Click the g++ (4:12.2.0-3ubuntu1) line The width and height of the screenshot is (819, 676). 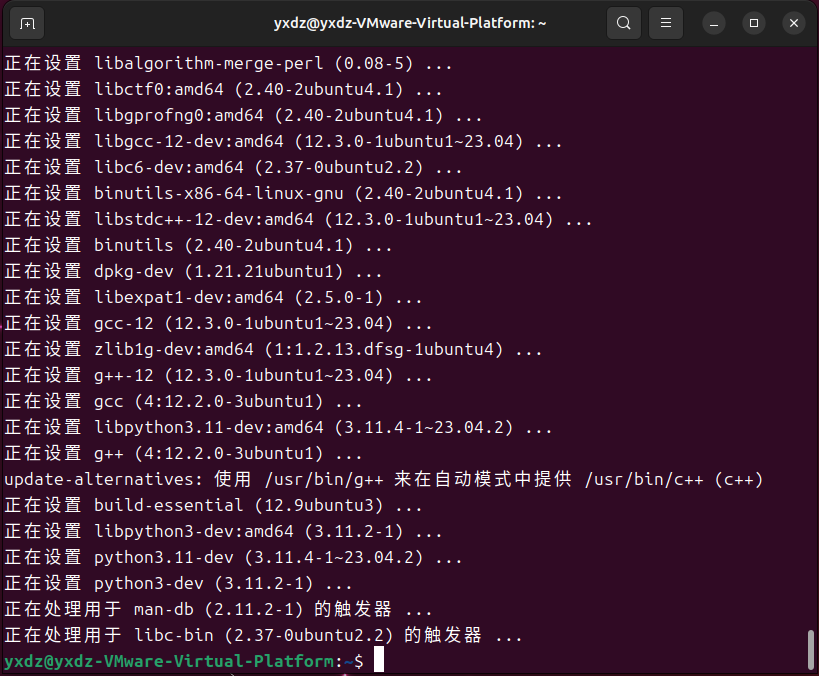point(183,453)
